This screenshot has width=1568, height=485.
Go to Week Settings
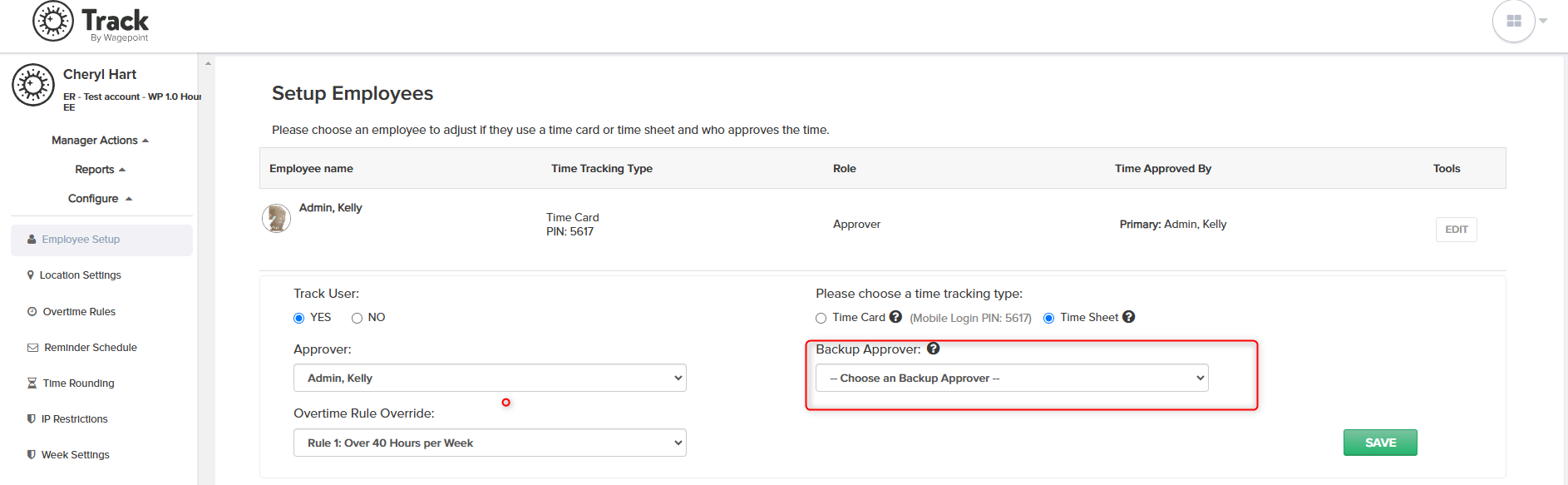coord(76,455)
